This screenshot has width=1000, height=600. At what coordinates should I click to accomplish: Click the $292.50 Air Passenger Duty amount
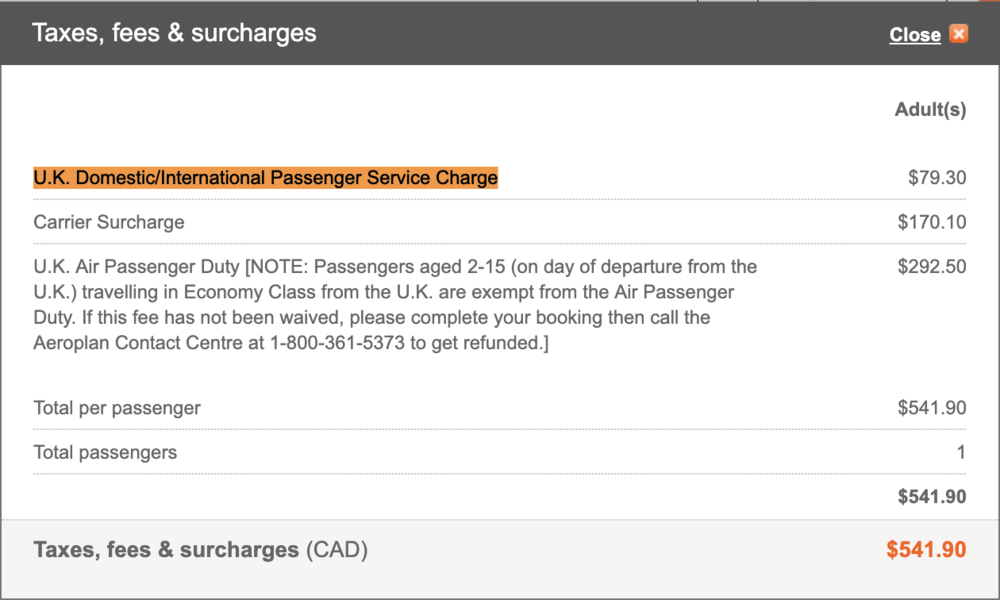[932, 267]
